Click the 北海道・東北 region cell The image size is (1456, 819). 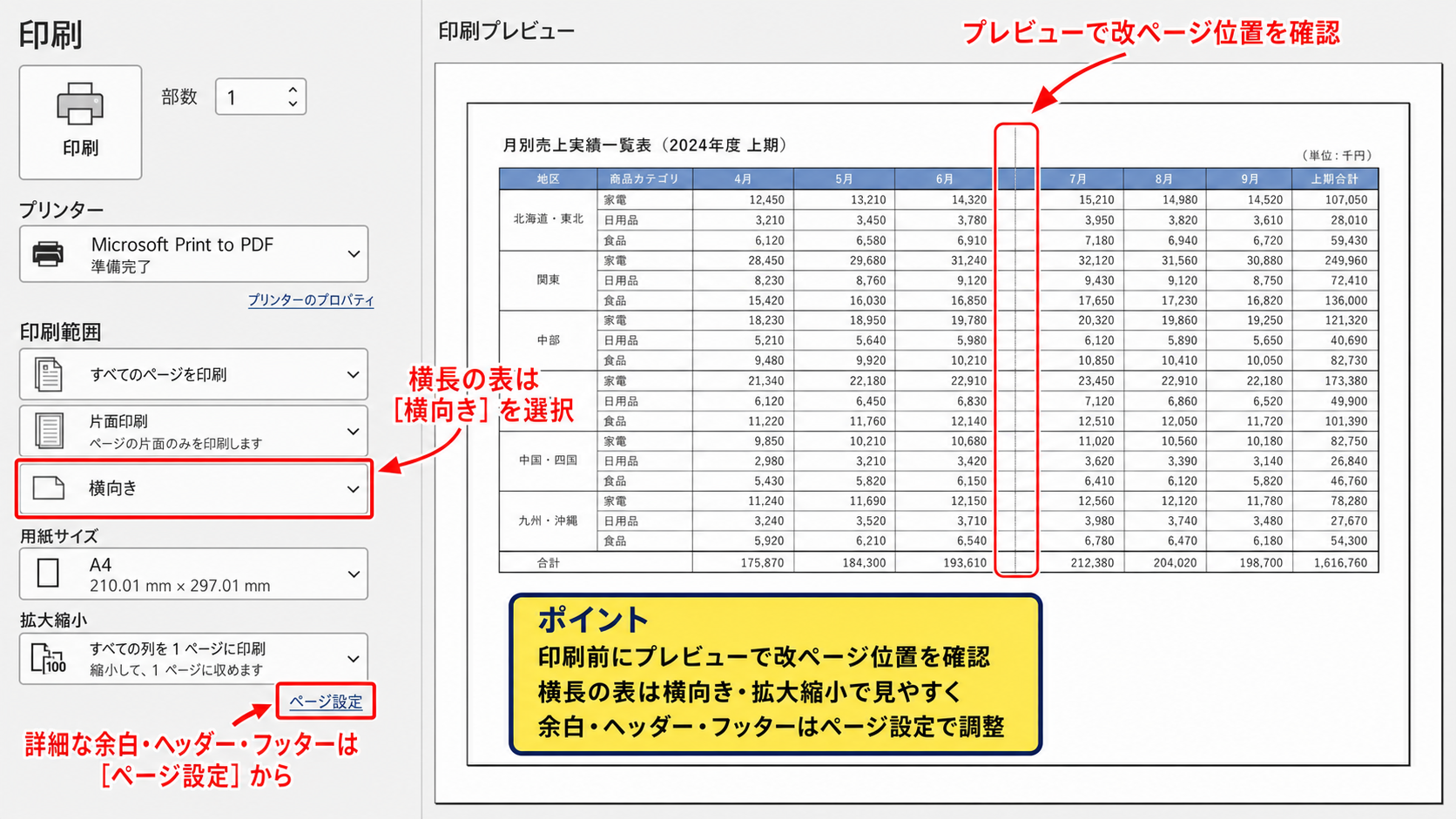pos(548,219)
